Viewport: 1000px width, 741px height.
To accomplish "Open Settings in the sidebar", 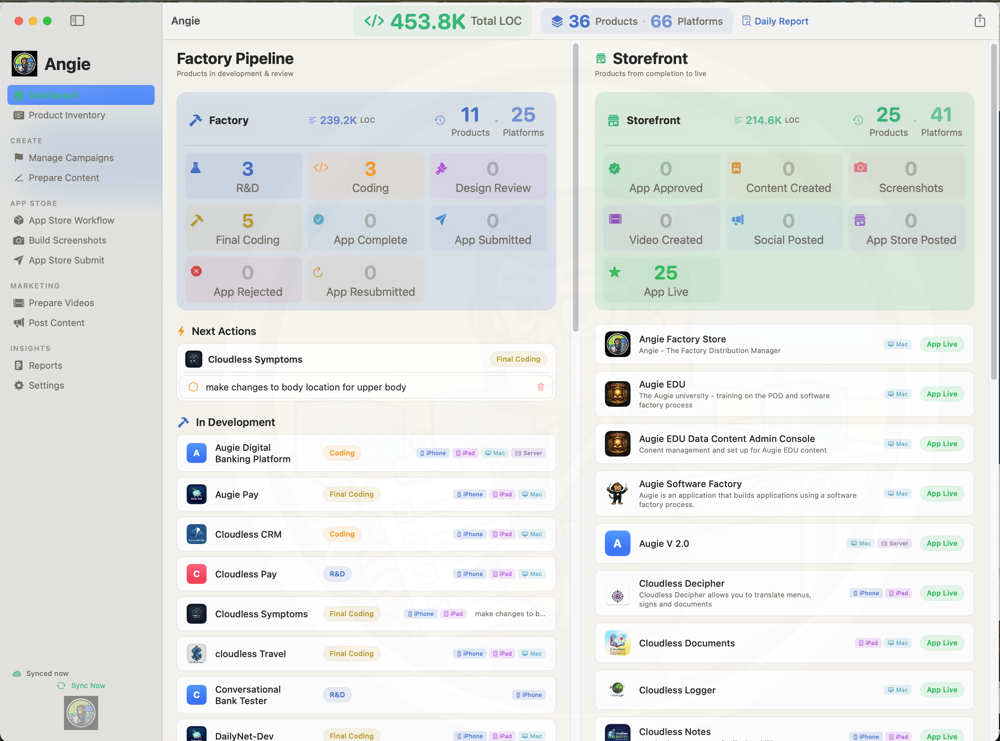I will pyautogui.click(x=81, y=385).
